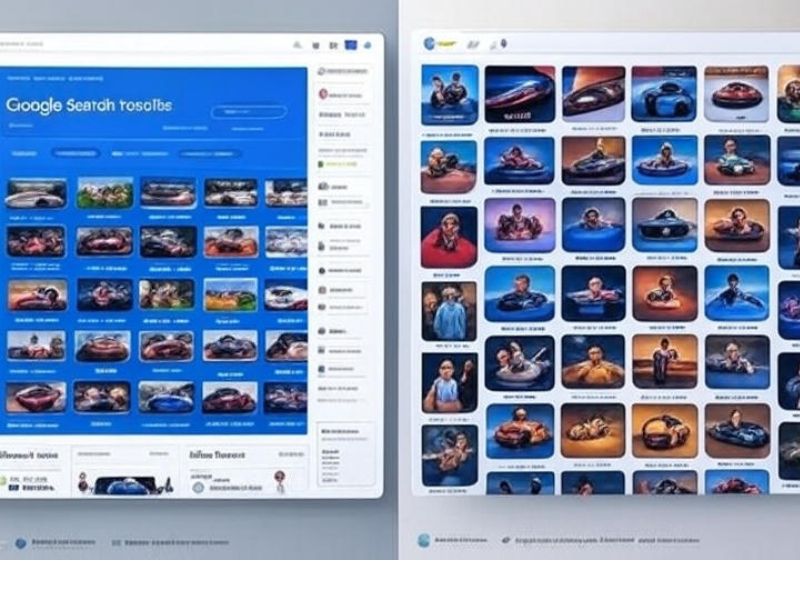
Task: Open the person in red thumbnail in right window's left column
Action: 449,237
